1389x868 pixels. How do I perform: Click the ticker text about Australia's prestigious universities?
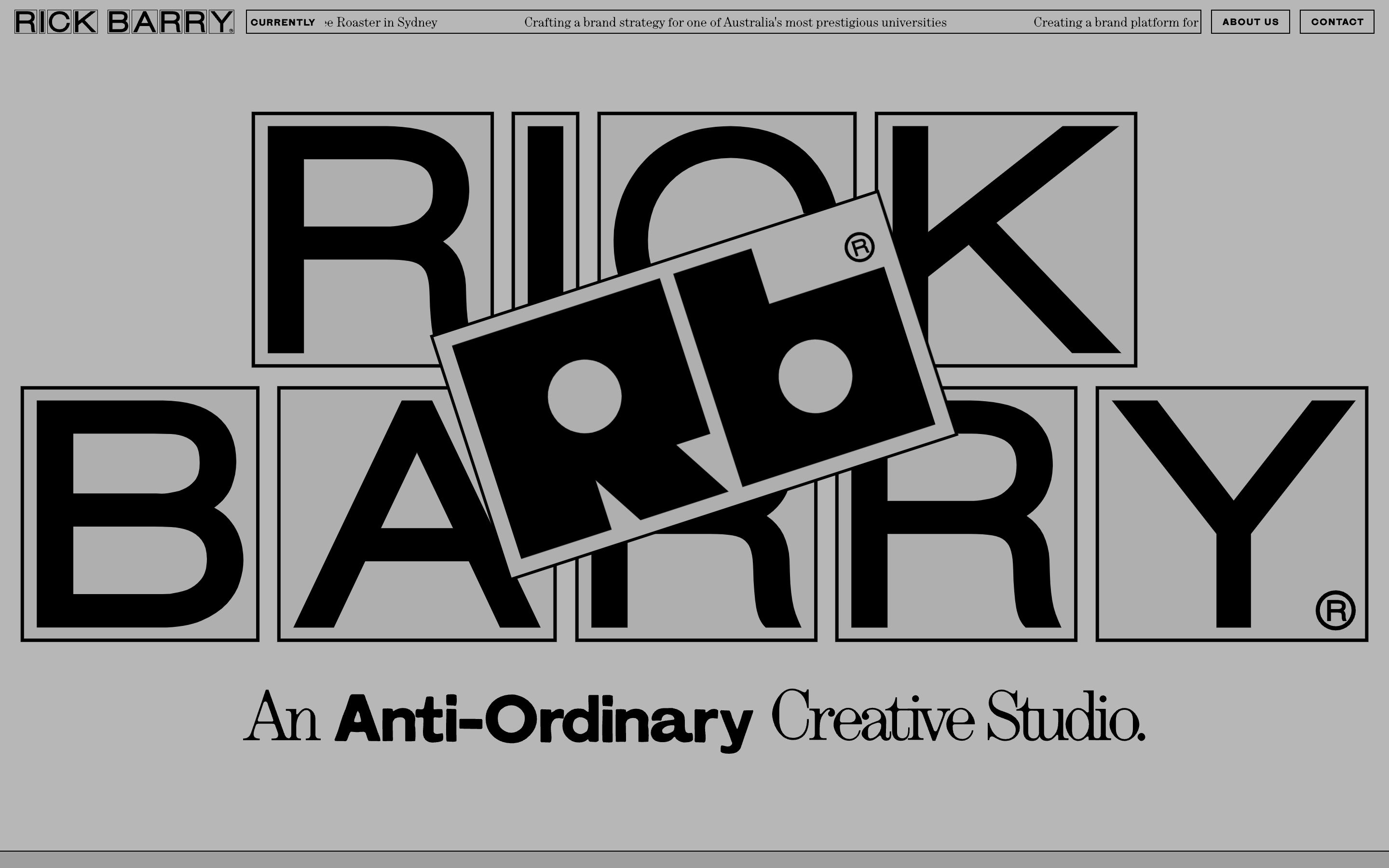tap(735, 22)
